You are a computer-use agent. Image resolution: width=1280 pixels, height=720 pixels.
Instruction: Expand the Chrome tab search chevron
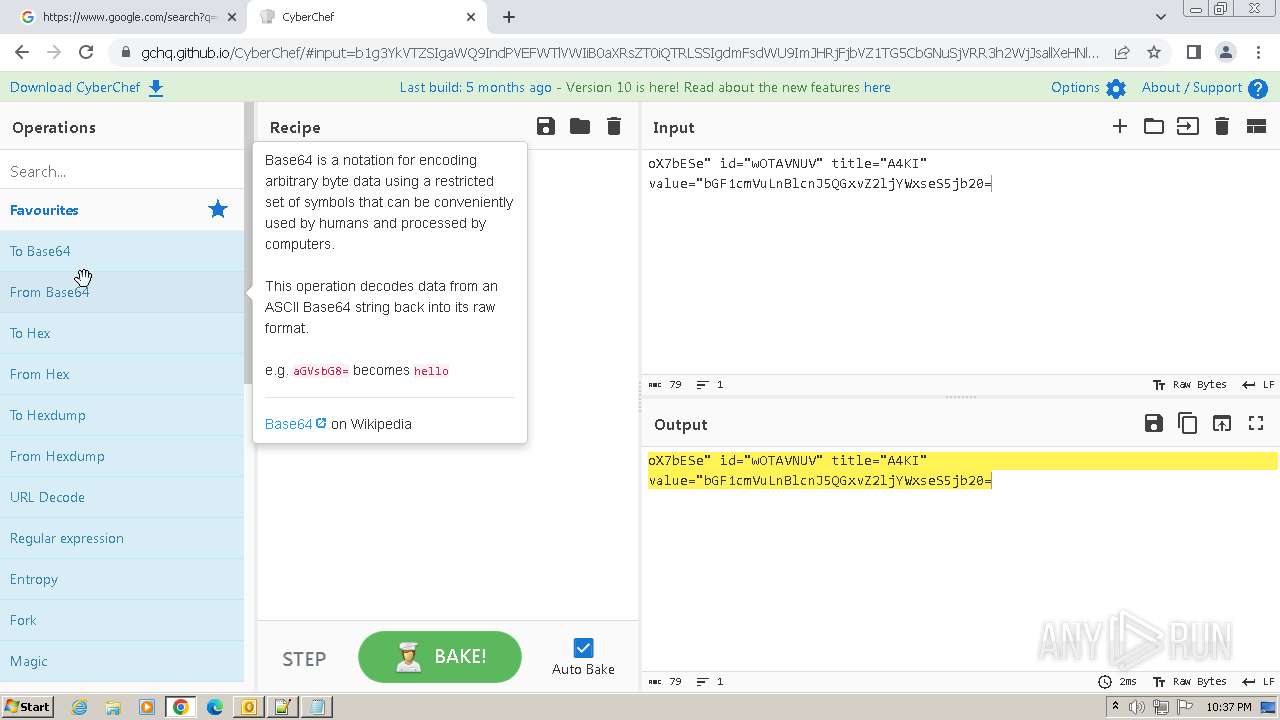pyautogui.click(x=1160, y=16)
